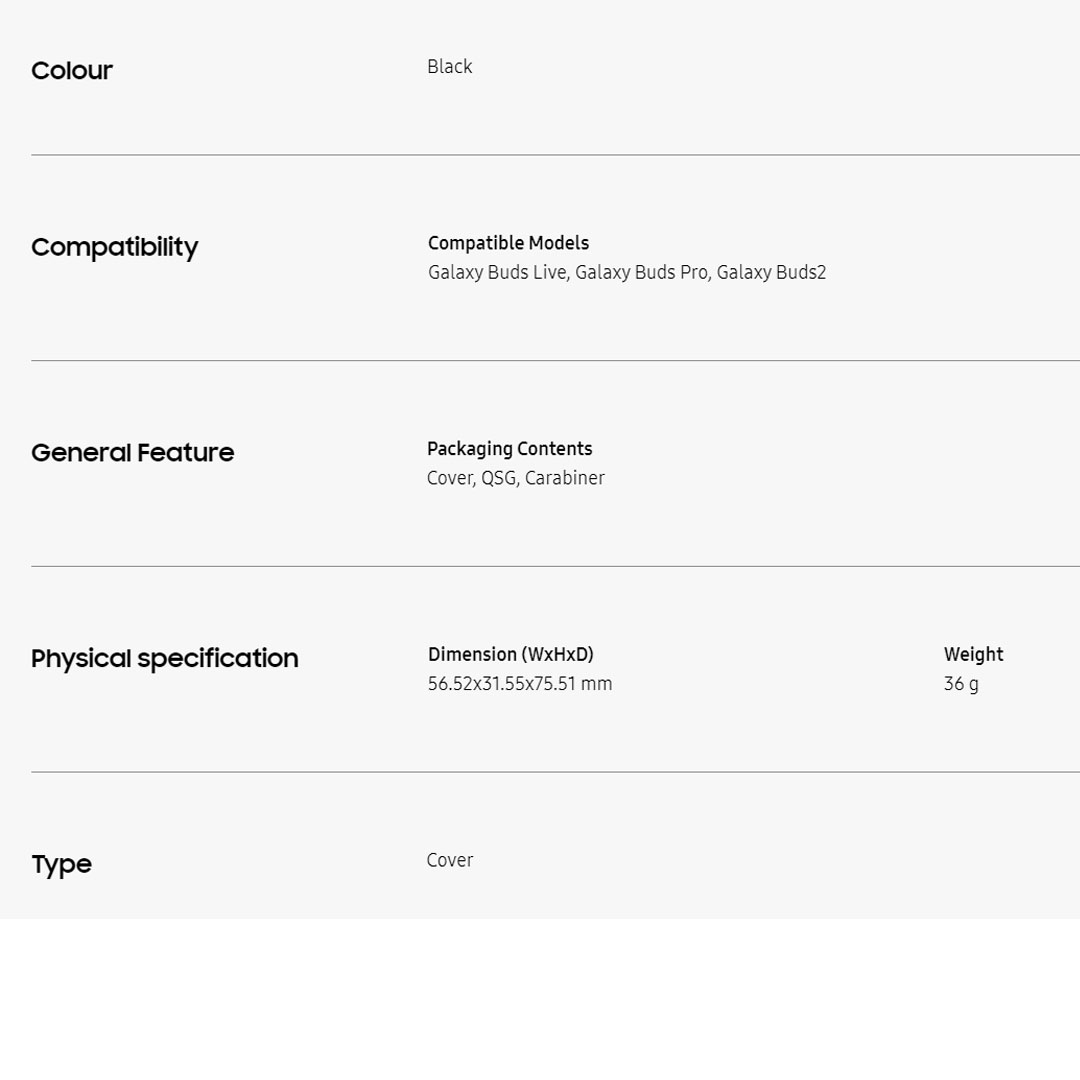Click the Dimension (WxHxD) label
This screenshot has height=1080, width=1080.
(511, 655)
